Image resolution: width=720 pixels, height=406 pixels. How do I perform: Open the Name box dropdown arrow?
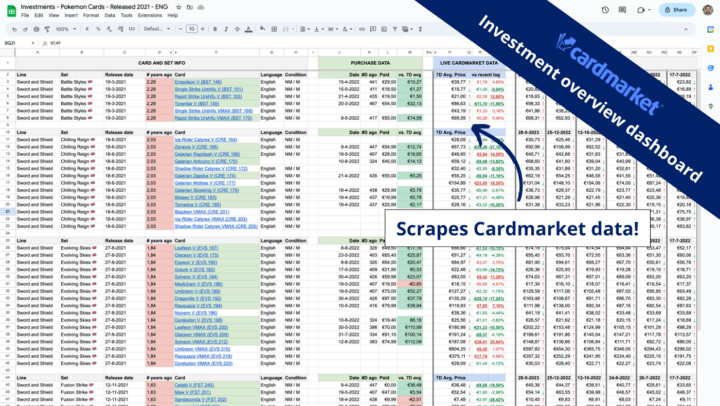(x=33, y=43)
